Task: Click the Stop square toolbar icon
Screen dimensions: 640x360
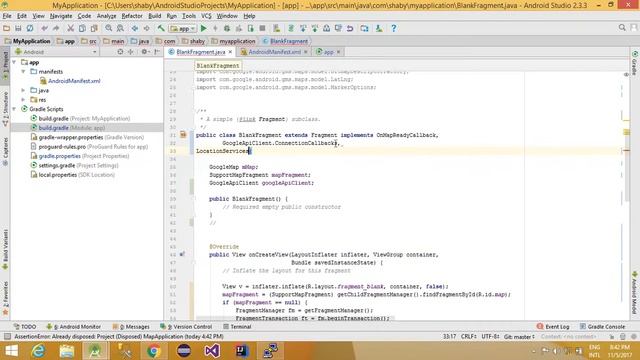Action: coord(262,28)
